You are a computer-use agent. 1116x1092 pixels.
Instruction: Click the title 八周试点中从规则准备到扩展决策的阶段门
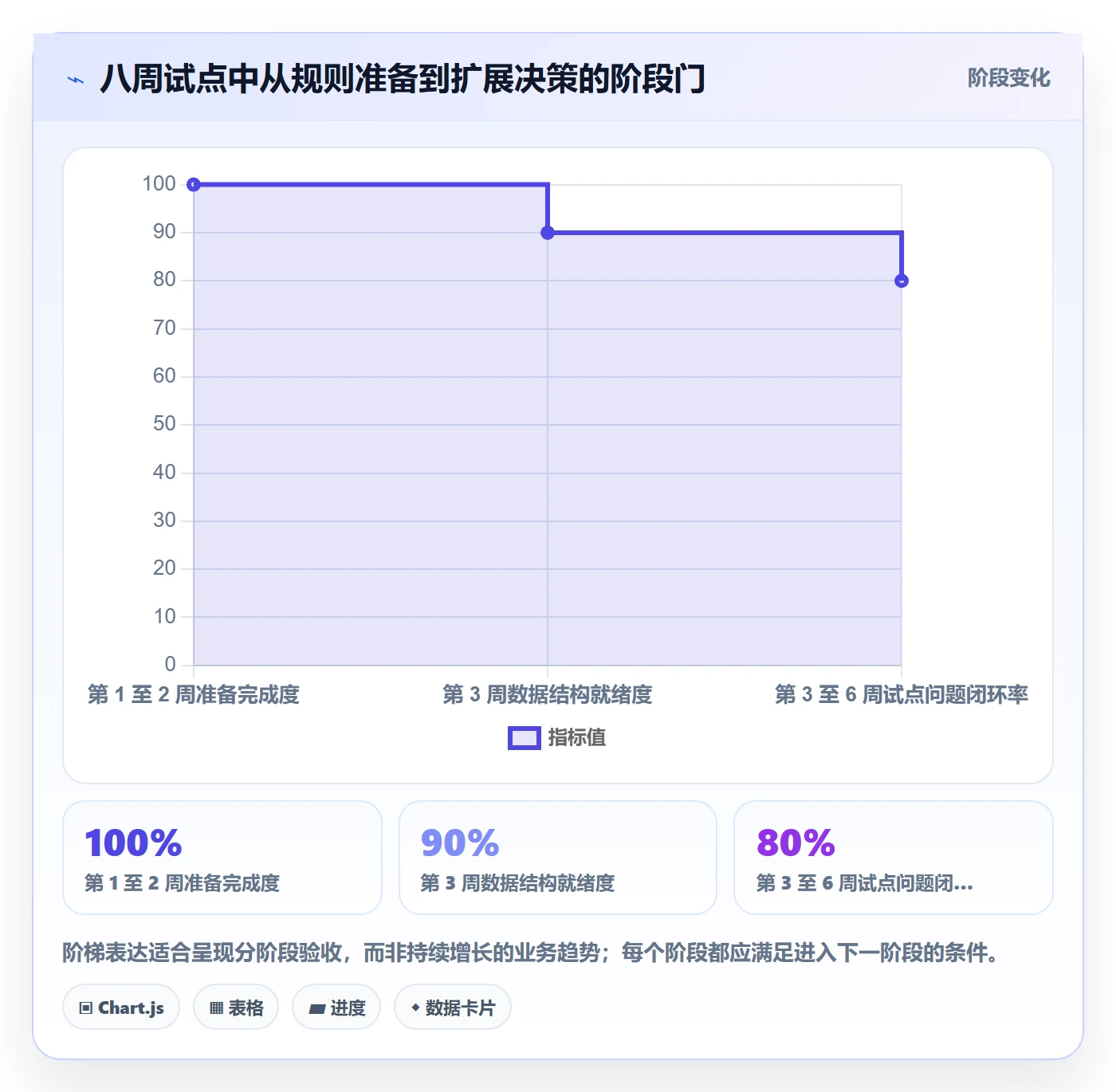[403, 79]
